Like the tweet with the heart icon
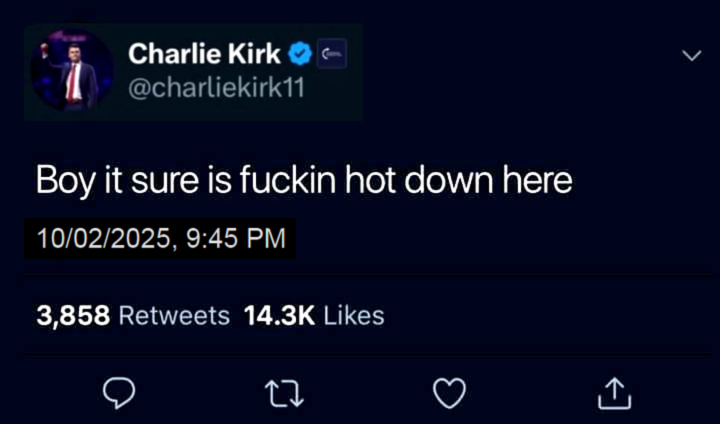 pyautogui.click(x=450, y=393)
